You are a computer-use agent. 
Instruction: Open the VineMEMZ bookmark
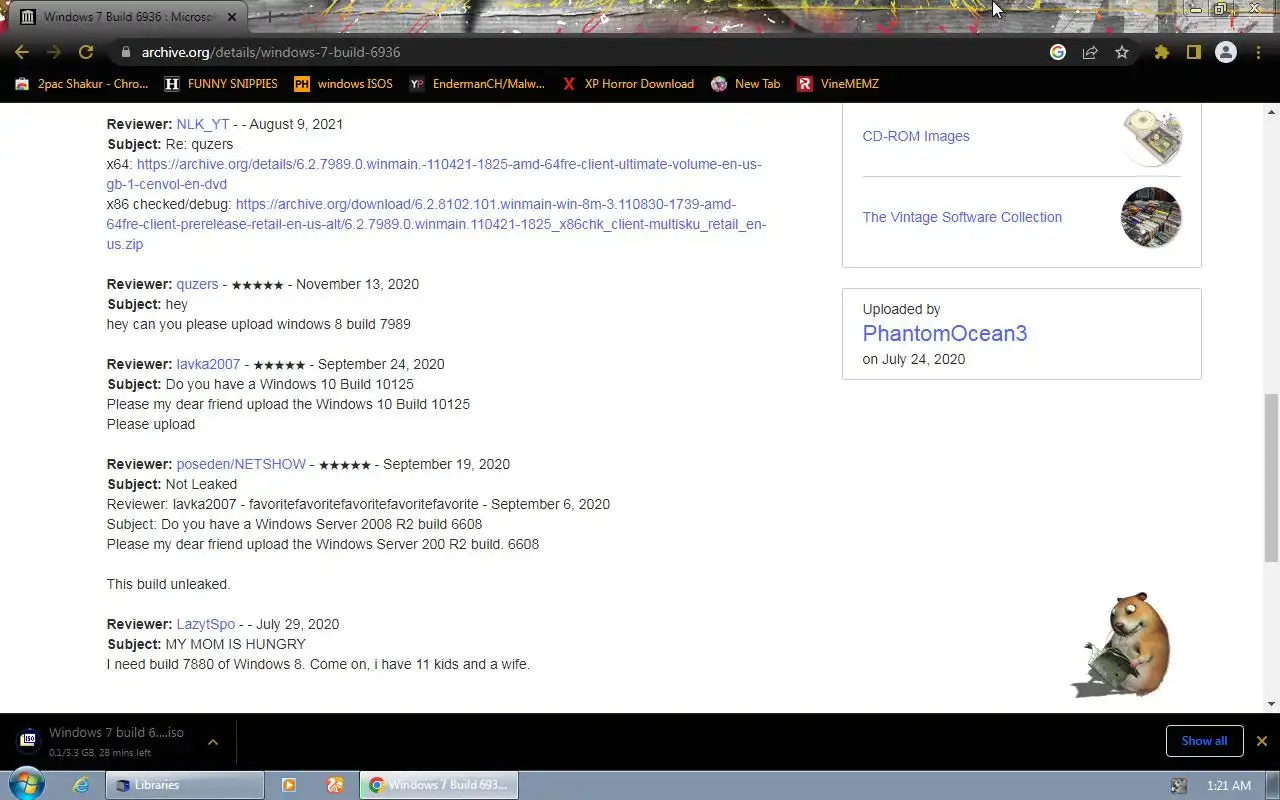[x=838, y=84]
